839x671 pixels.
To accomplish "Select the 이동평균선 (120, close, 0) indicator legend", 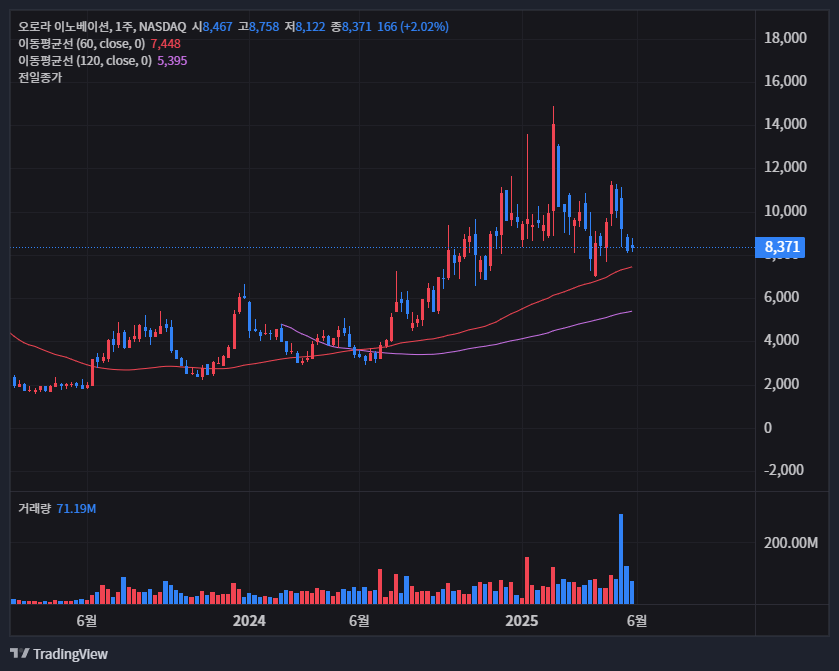I will [85, 61].
